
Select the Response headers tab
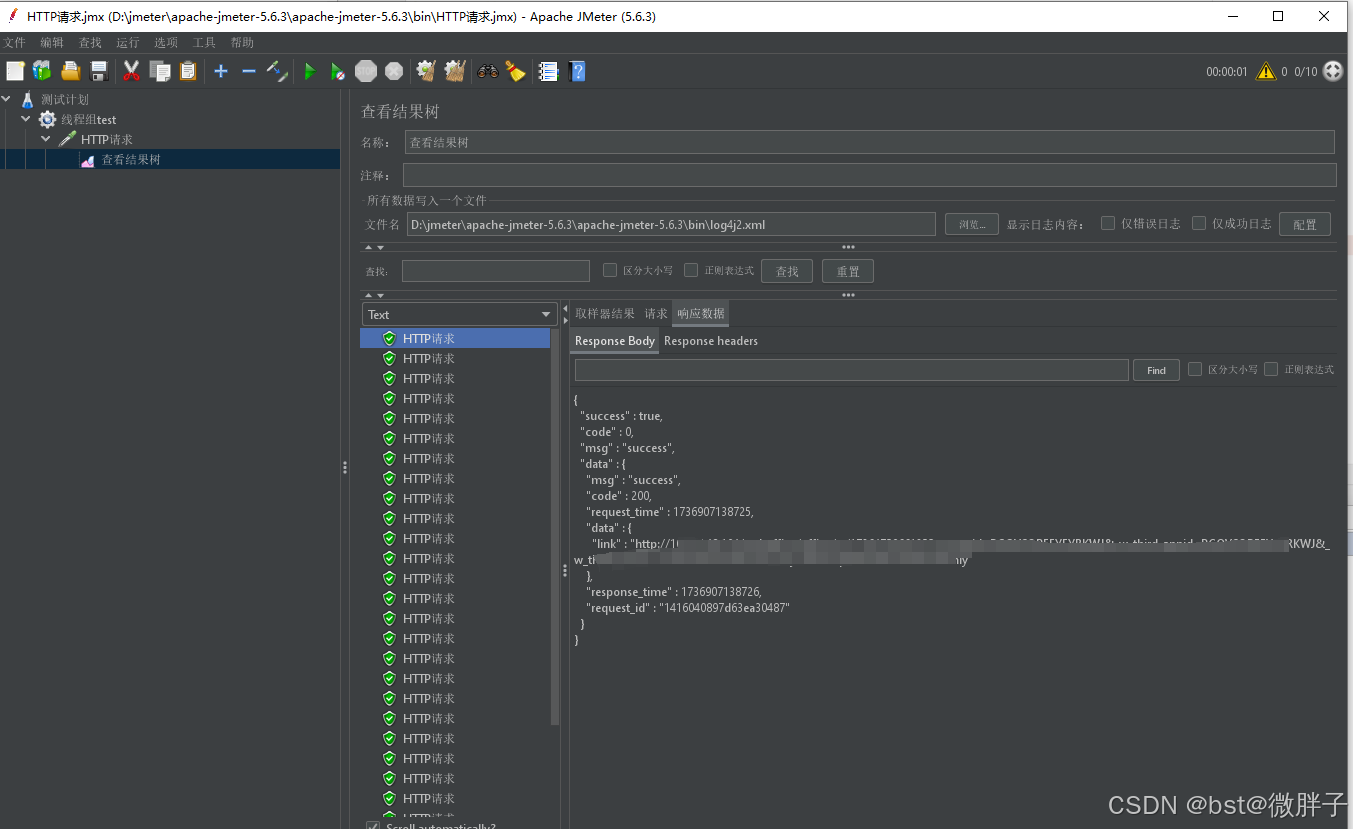711,341
